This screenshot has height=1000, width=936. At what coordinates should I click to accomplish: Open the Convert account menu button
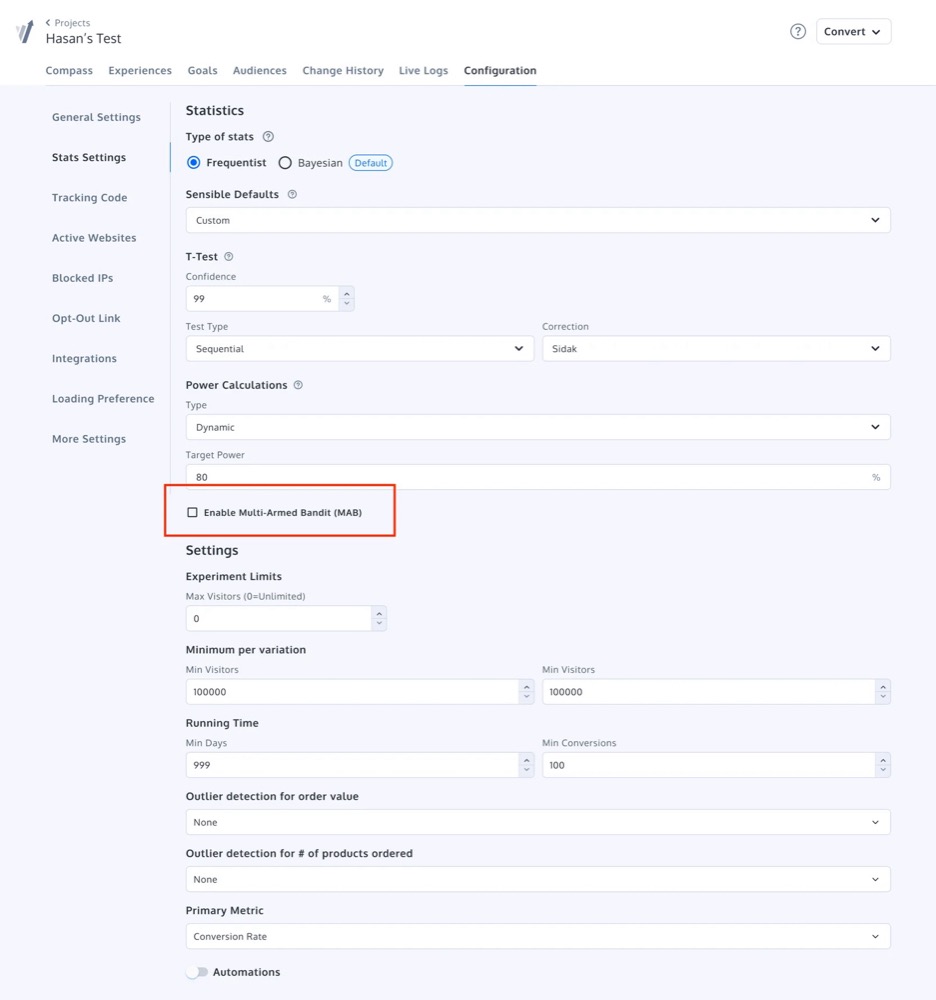853,32
